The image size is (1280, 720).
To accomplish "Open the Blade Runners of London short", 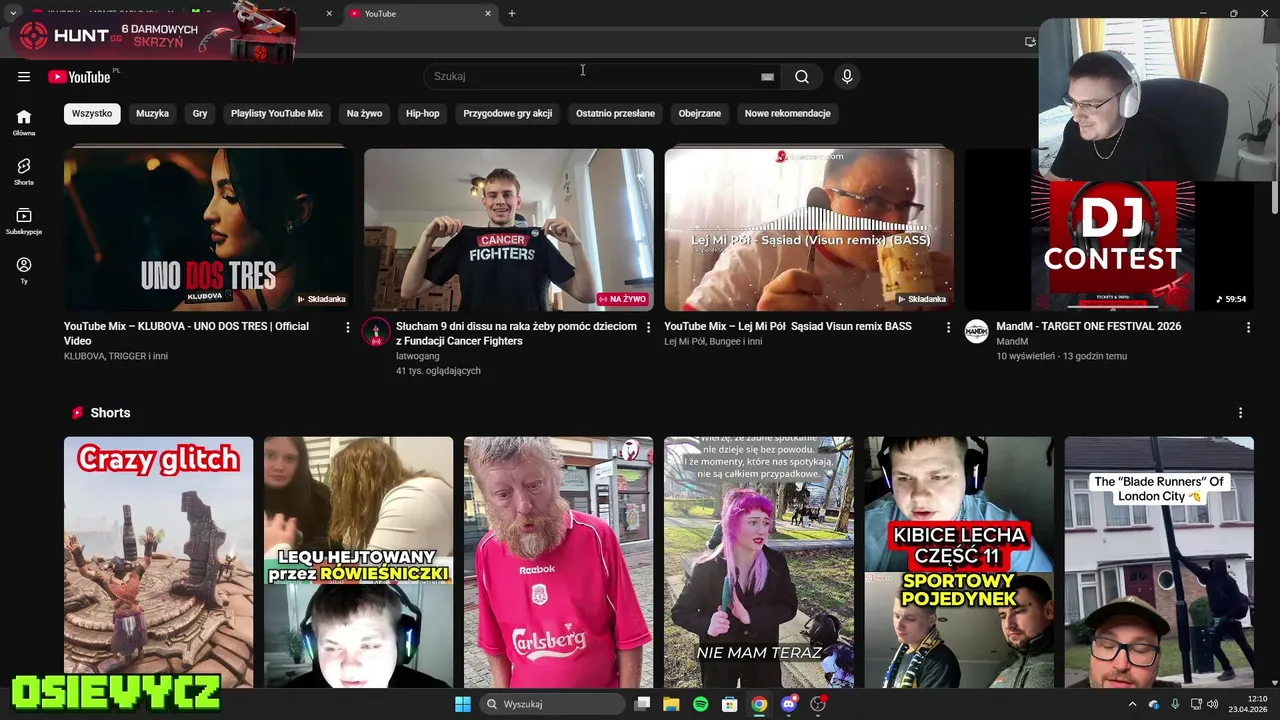I will click(x=1159, y=562).
